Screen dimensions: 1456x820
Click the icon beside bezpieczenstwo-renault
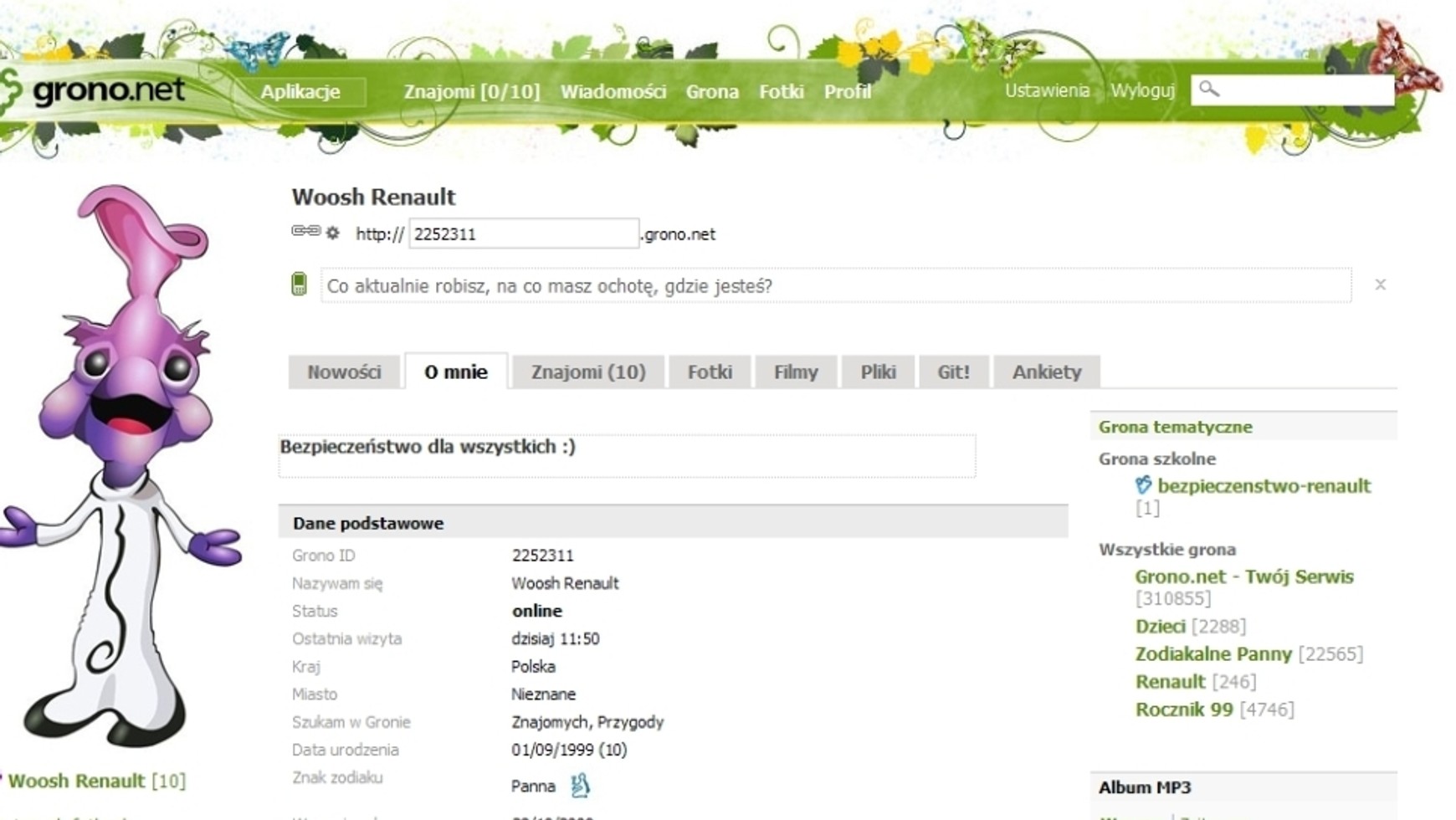1143,485
